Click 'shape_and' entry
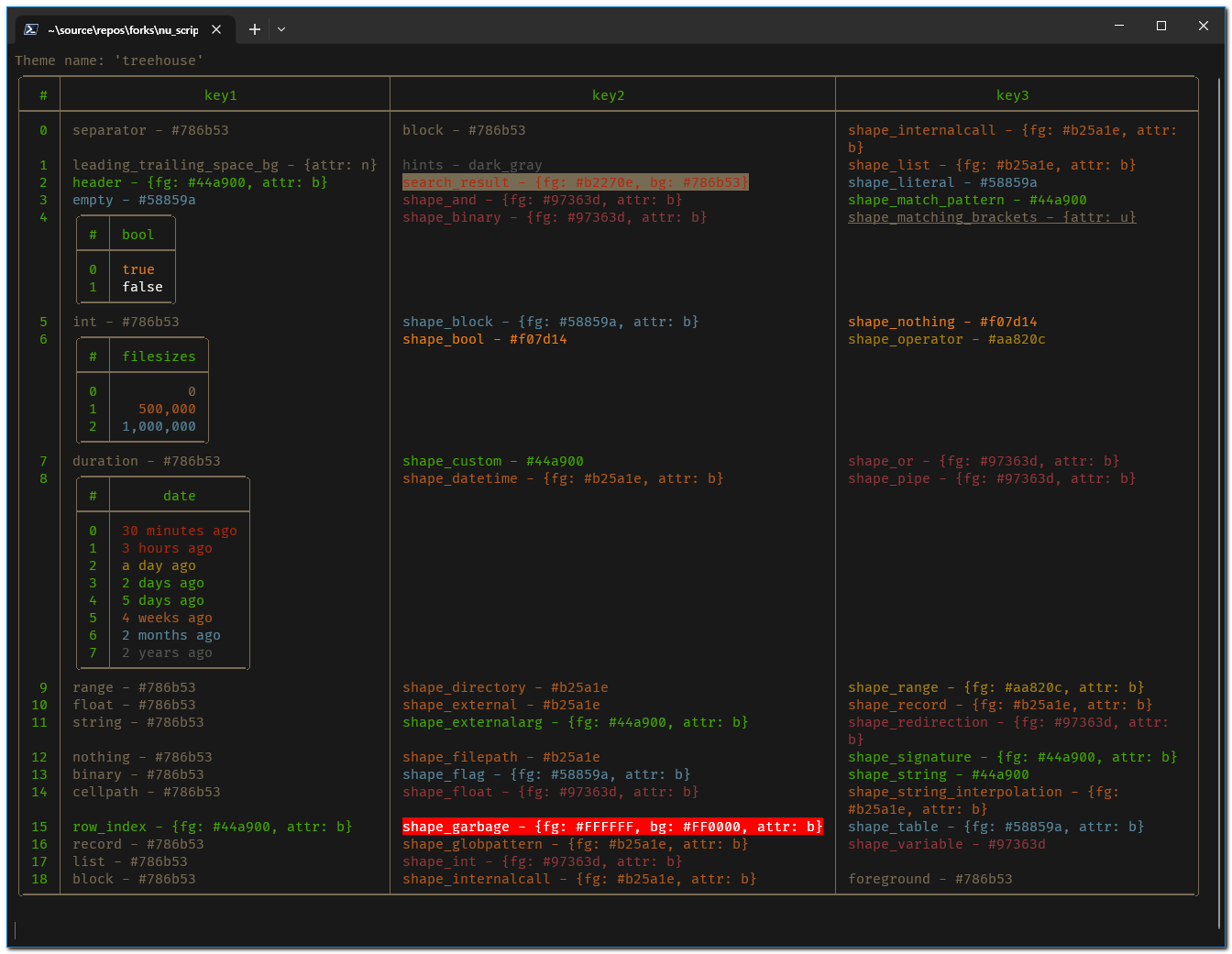This screenshot has width=1232, height=954. (543, 200)
